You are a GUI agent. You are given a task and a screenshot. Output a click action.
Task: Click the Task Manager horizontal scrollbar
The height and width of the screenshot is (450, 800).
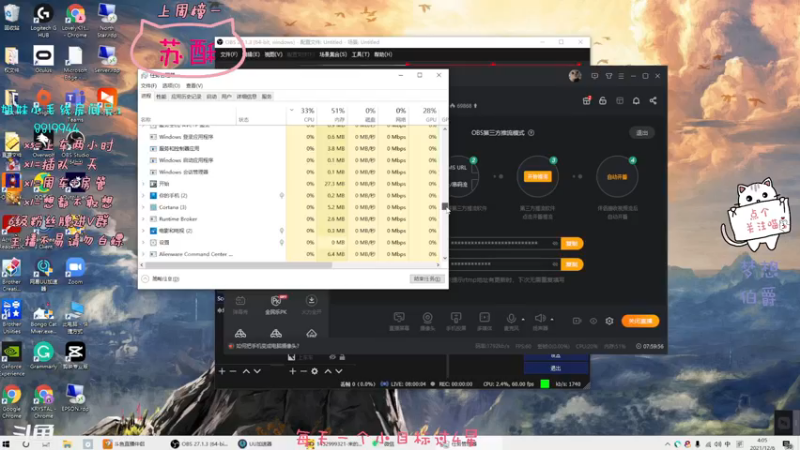coord(239,265)
